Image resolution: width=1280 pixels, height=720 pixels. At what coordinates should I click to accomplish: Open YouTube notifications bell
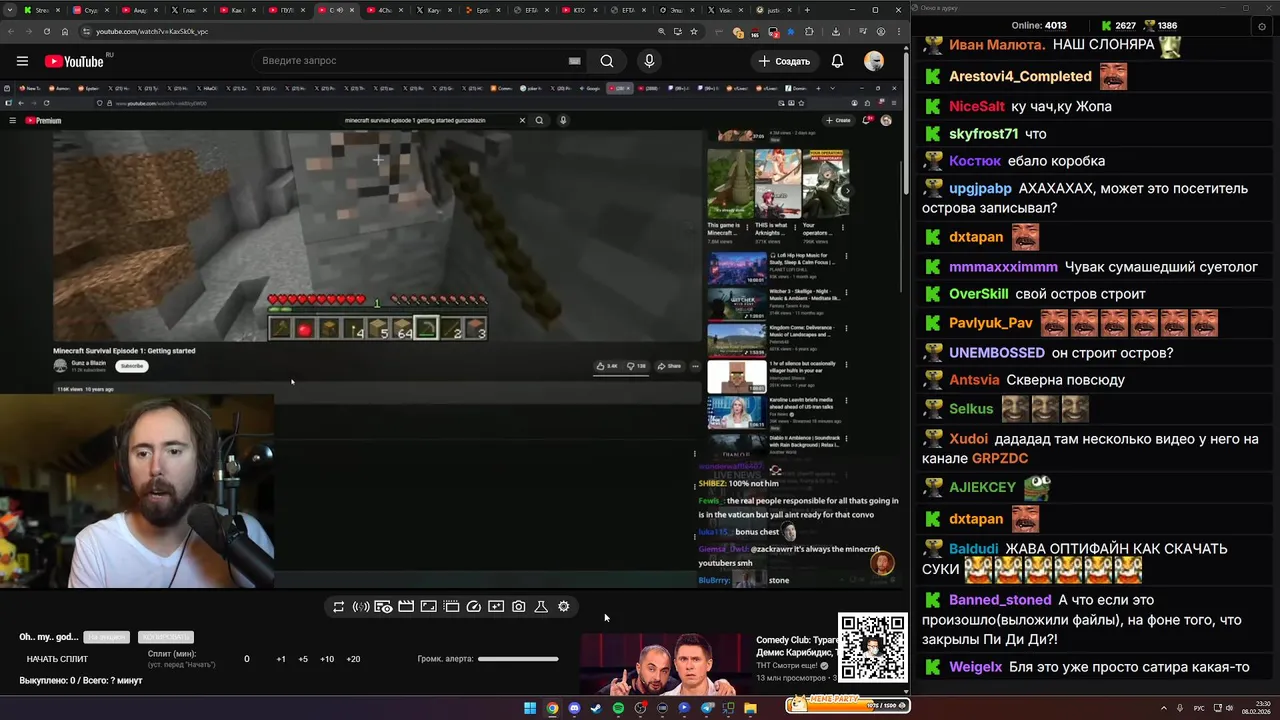[x=838, y=61]
